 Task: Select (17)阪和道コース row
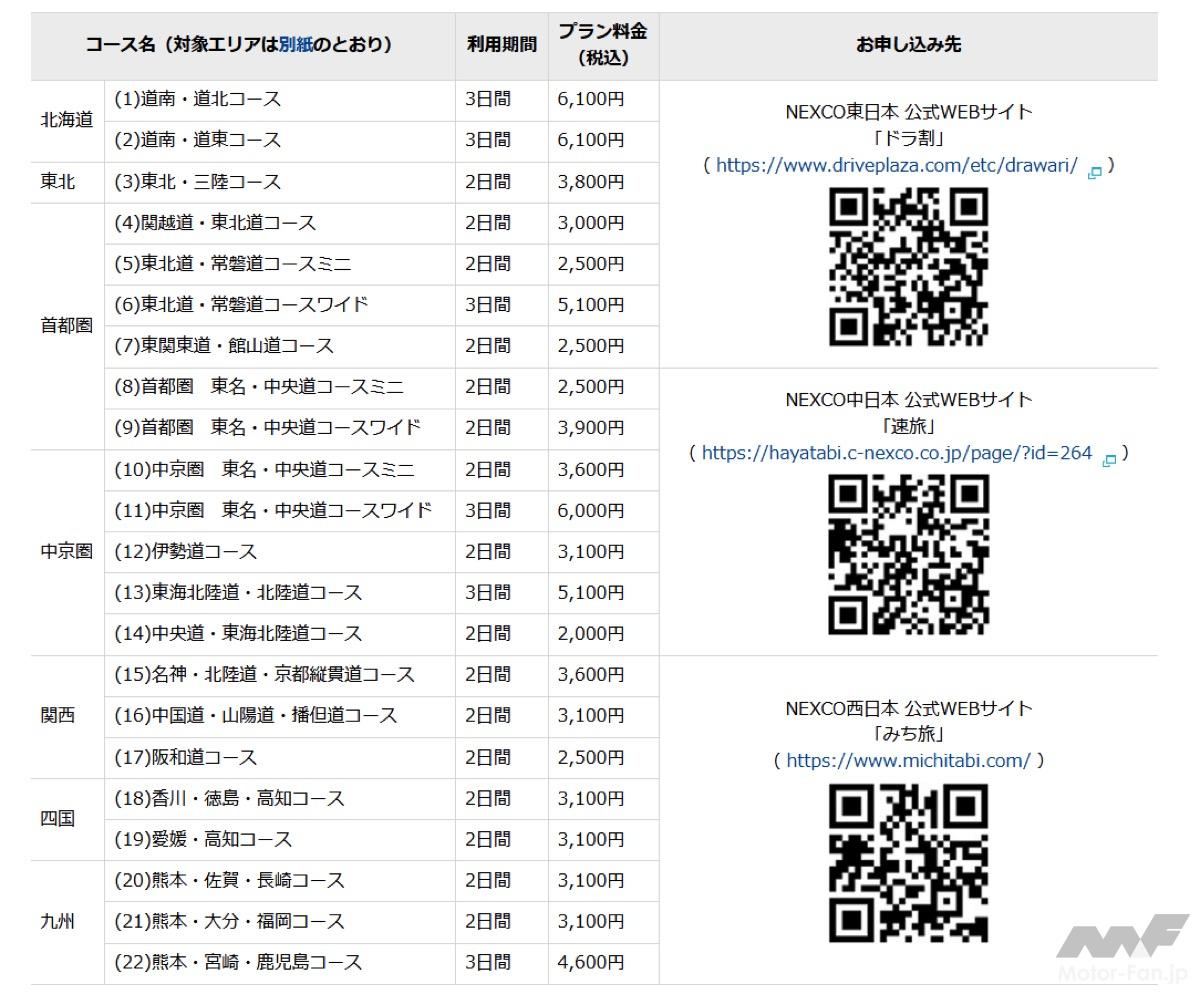(279, 757)
